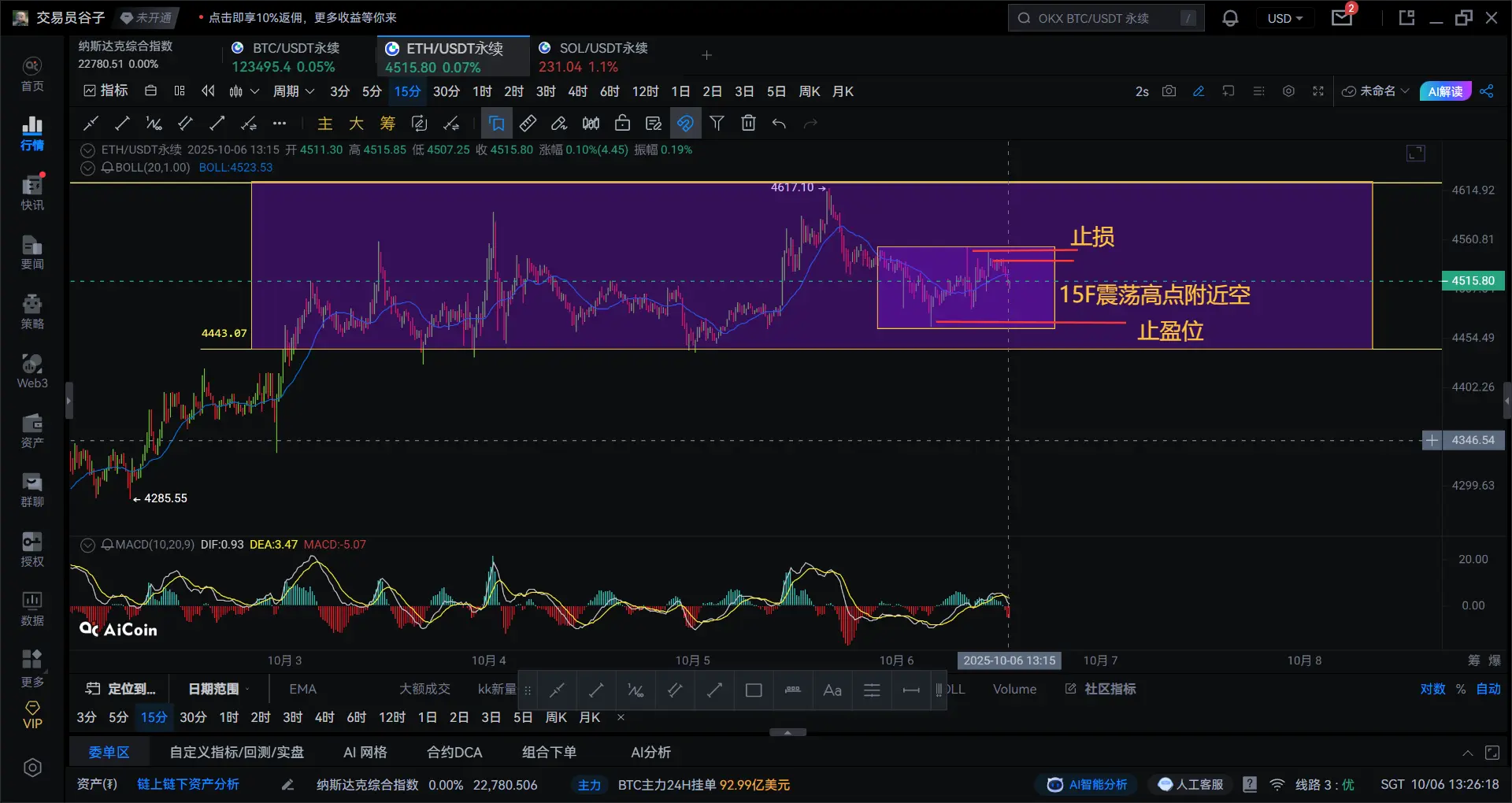1512x803 pixels.
Task: Expand the 周期 period dropdown
Action: tap(293, 91)
